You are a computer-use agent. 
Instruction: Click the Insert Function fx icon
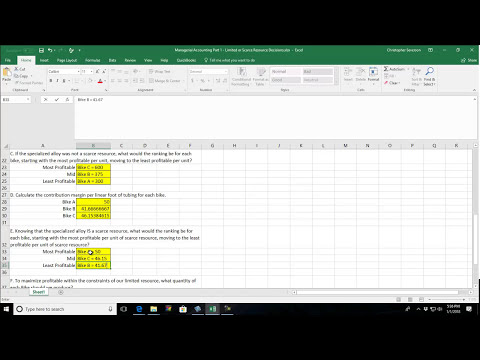67,99
